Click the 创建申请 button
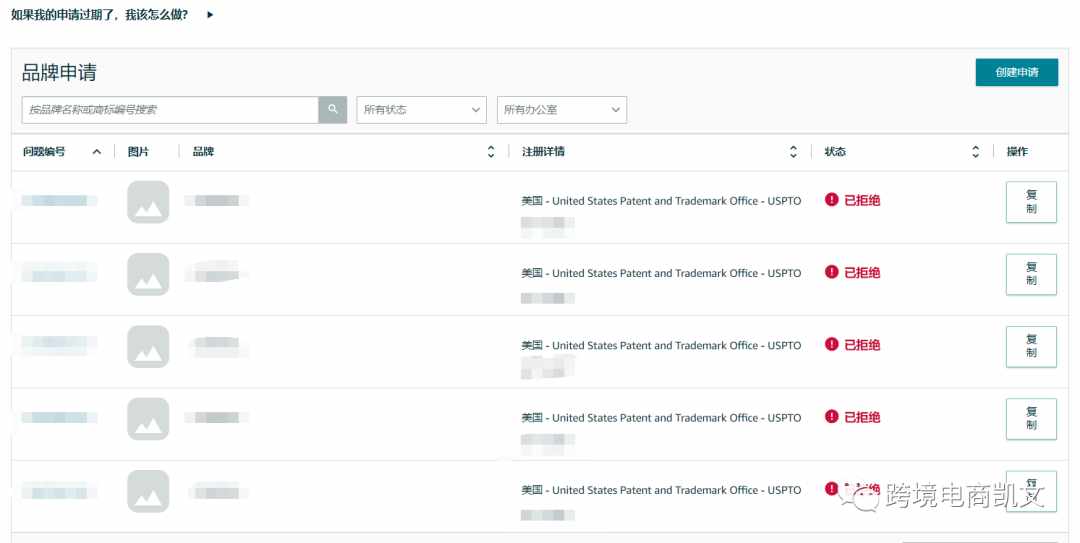 [1017, 72]
